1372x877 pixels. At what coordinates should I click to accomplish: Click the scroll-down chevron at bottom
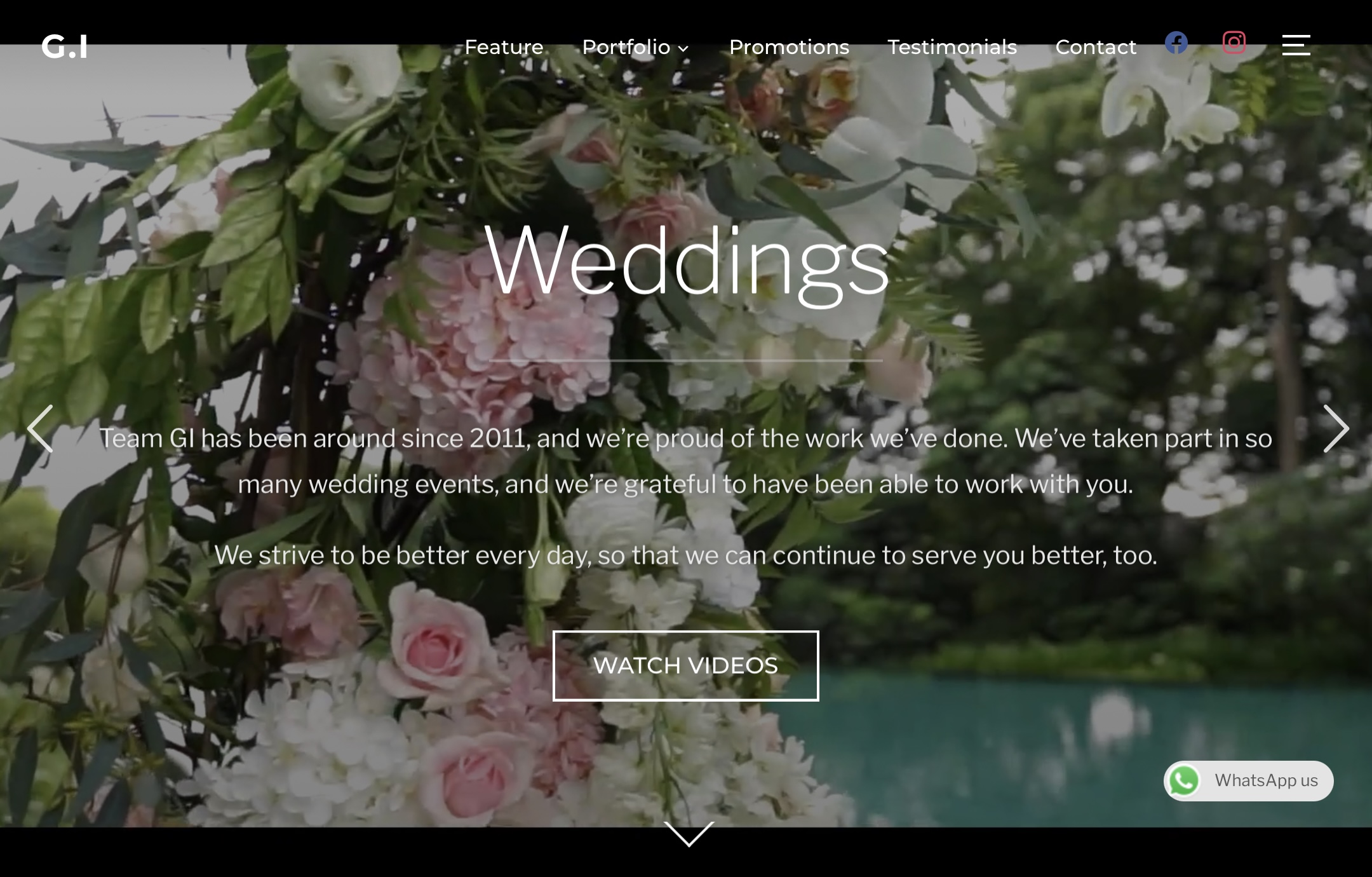click(689, 834)
